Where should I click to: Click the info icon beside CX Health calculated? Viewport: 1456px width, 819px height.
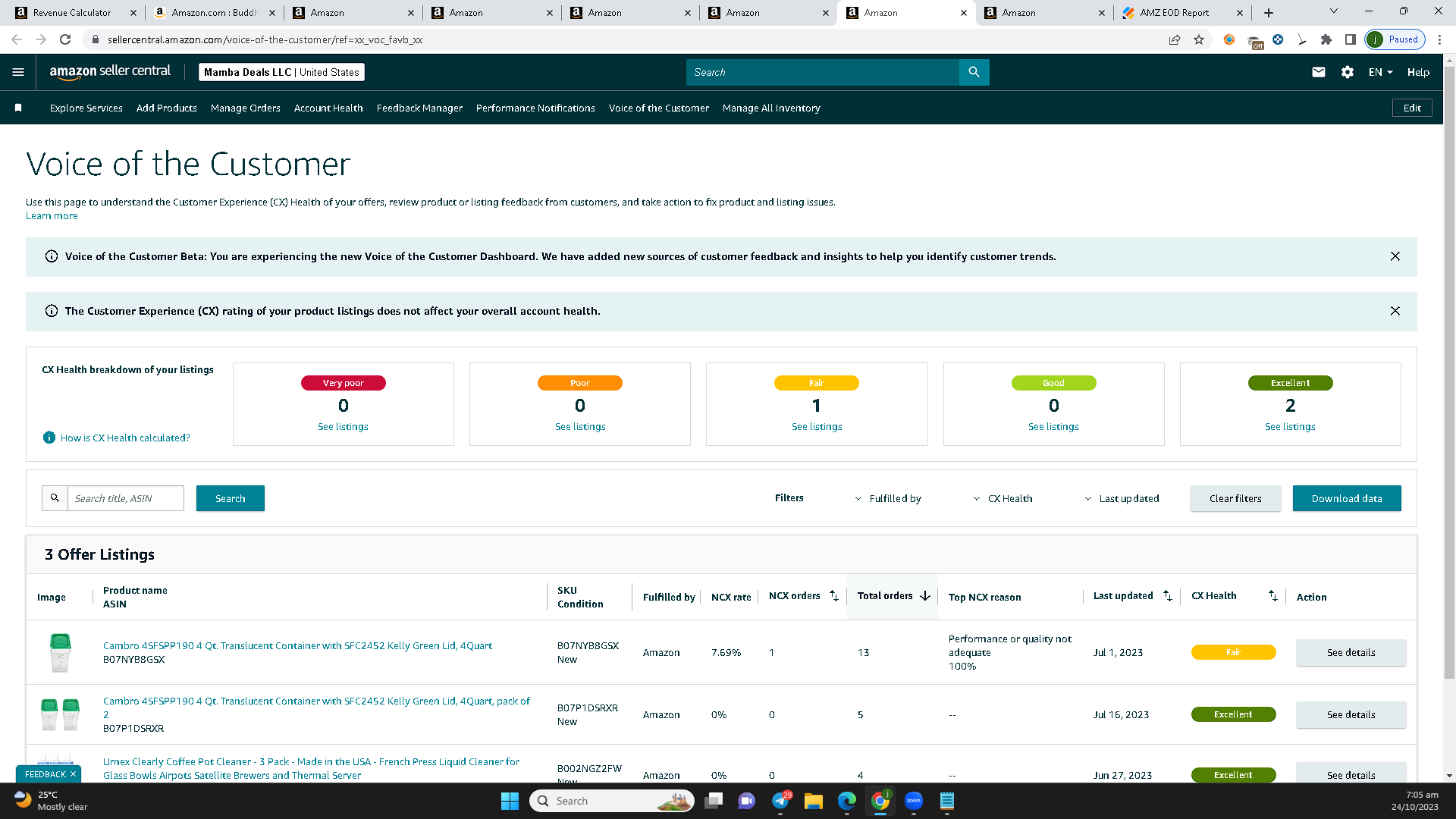(x=49, y=438)
